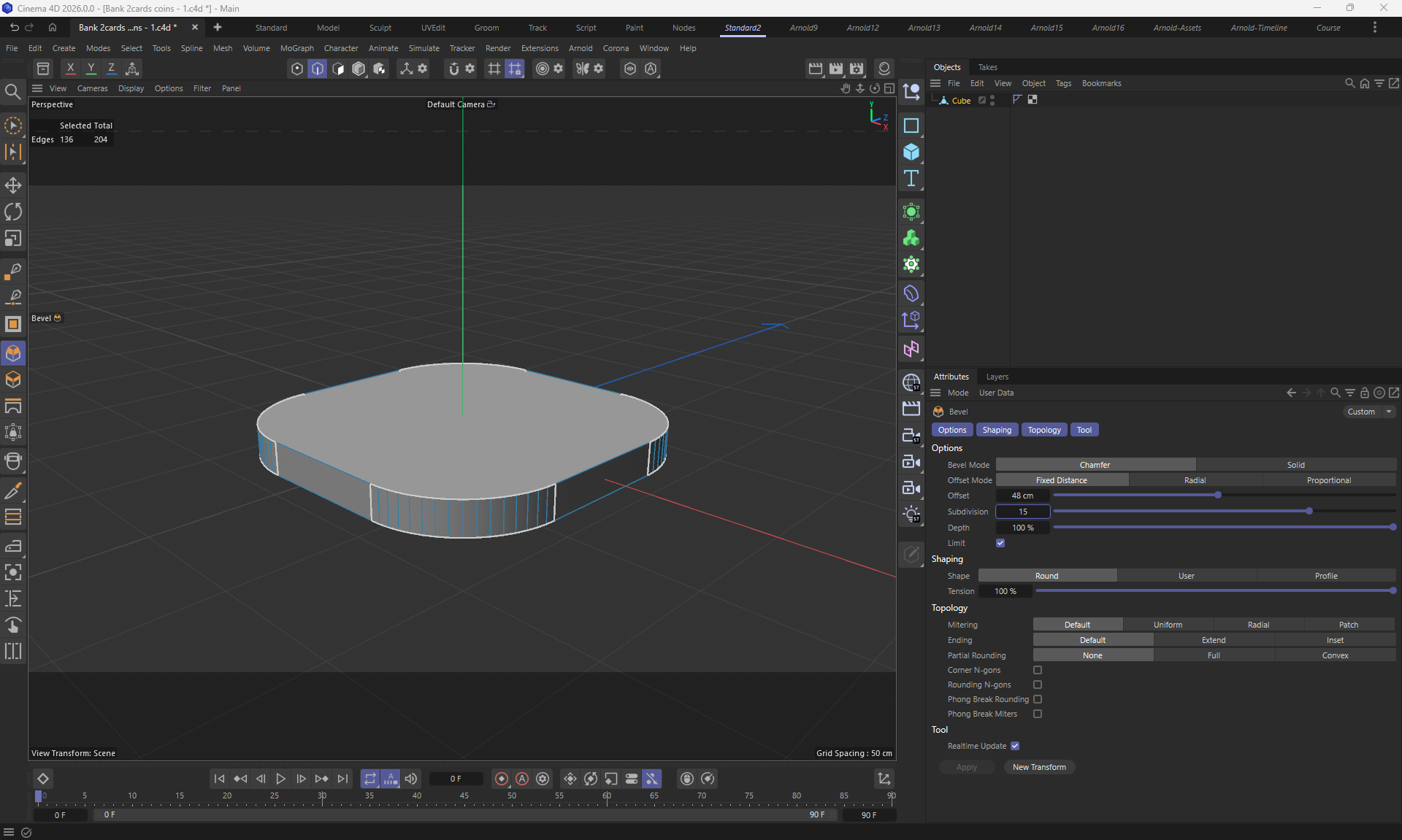Image resolution: width=1402 pixels, height=840 pixels.
Task: Click the Text spline icon
Action: 911,179
